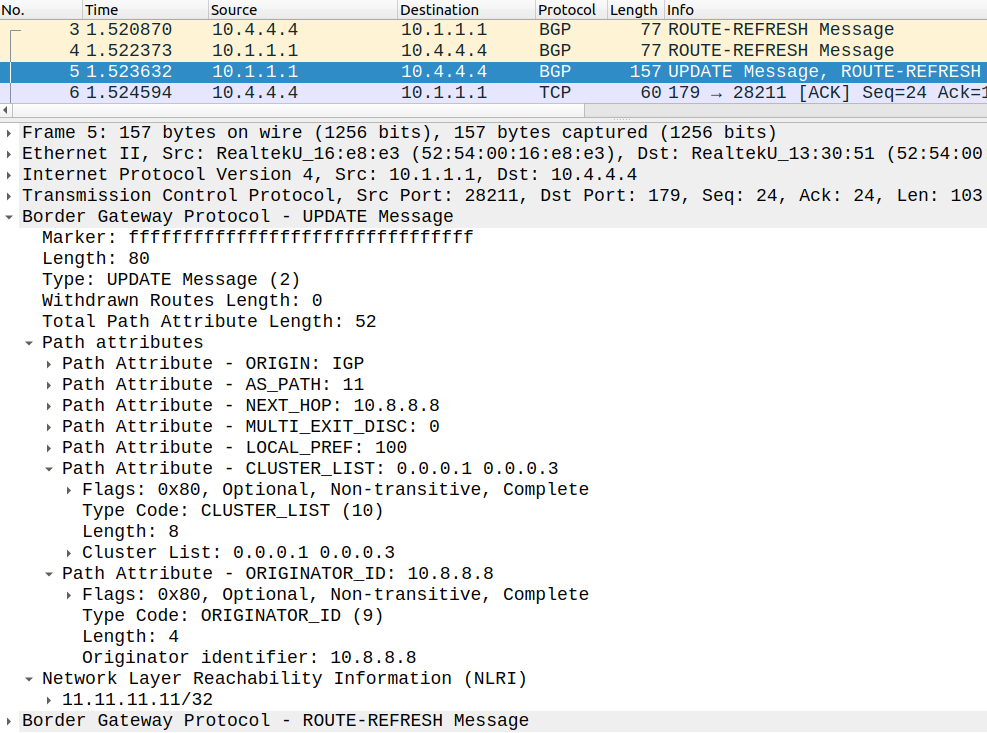Image resolution: width=987 pixels, height=733 pixels.
Task: Click length 77 in packet 3 row
Action: tap(651, 30)
